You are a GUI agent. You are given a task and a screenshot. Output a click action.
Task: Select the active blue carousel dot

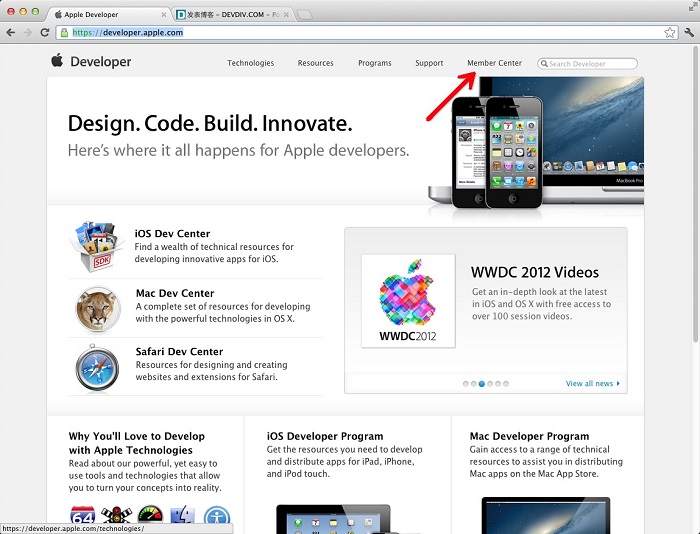pos(482,384)
